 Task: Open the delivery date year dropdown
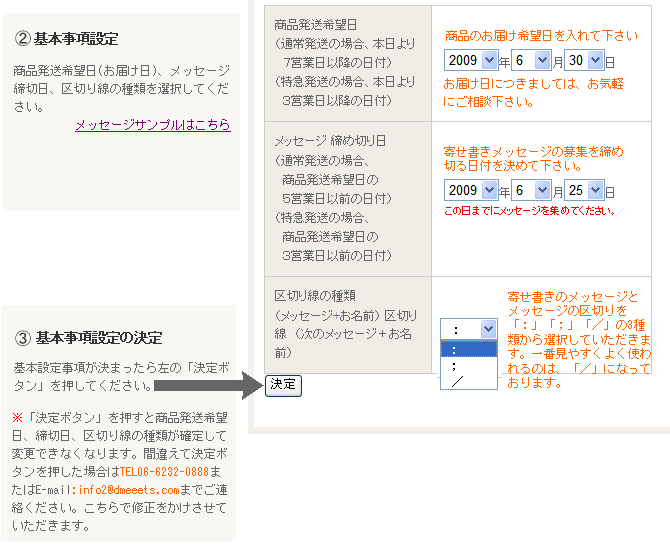471,60
